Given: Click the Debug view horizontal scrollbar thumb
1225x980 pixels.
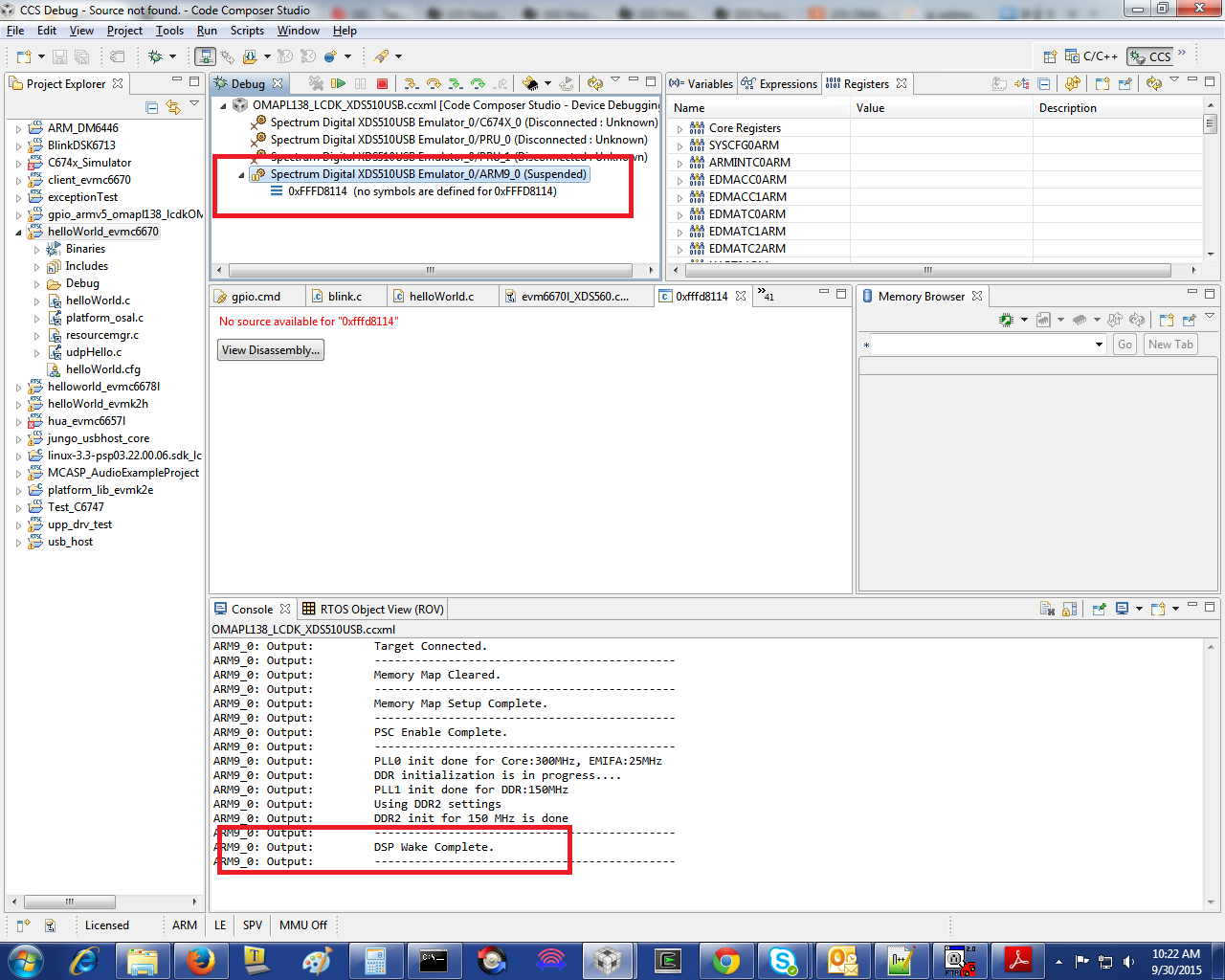Looking at the screenshot, I should (x=430, y=270).
